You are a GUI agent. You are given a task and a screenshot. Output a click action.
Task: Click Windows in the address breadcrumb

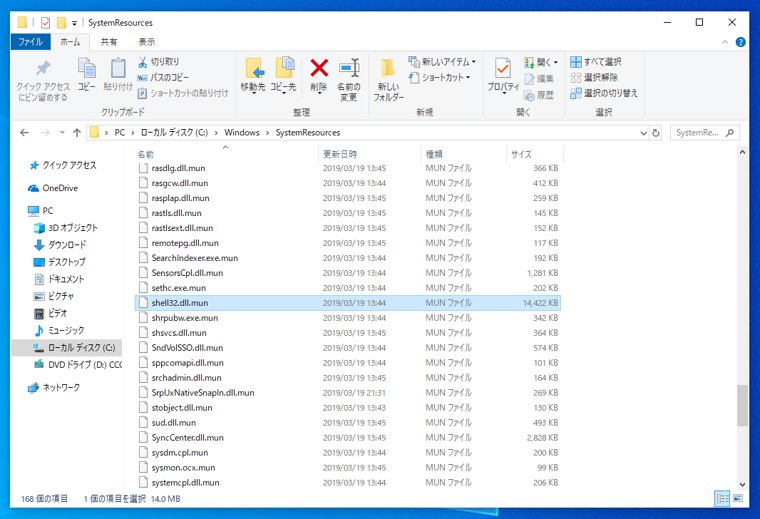point(242,133)
